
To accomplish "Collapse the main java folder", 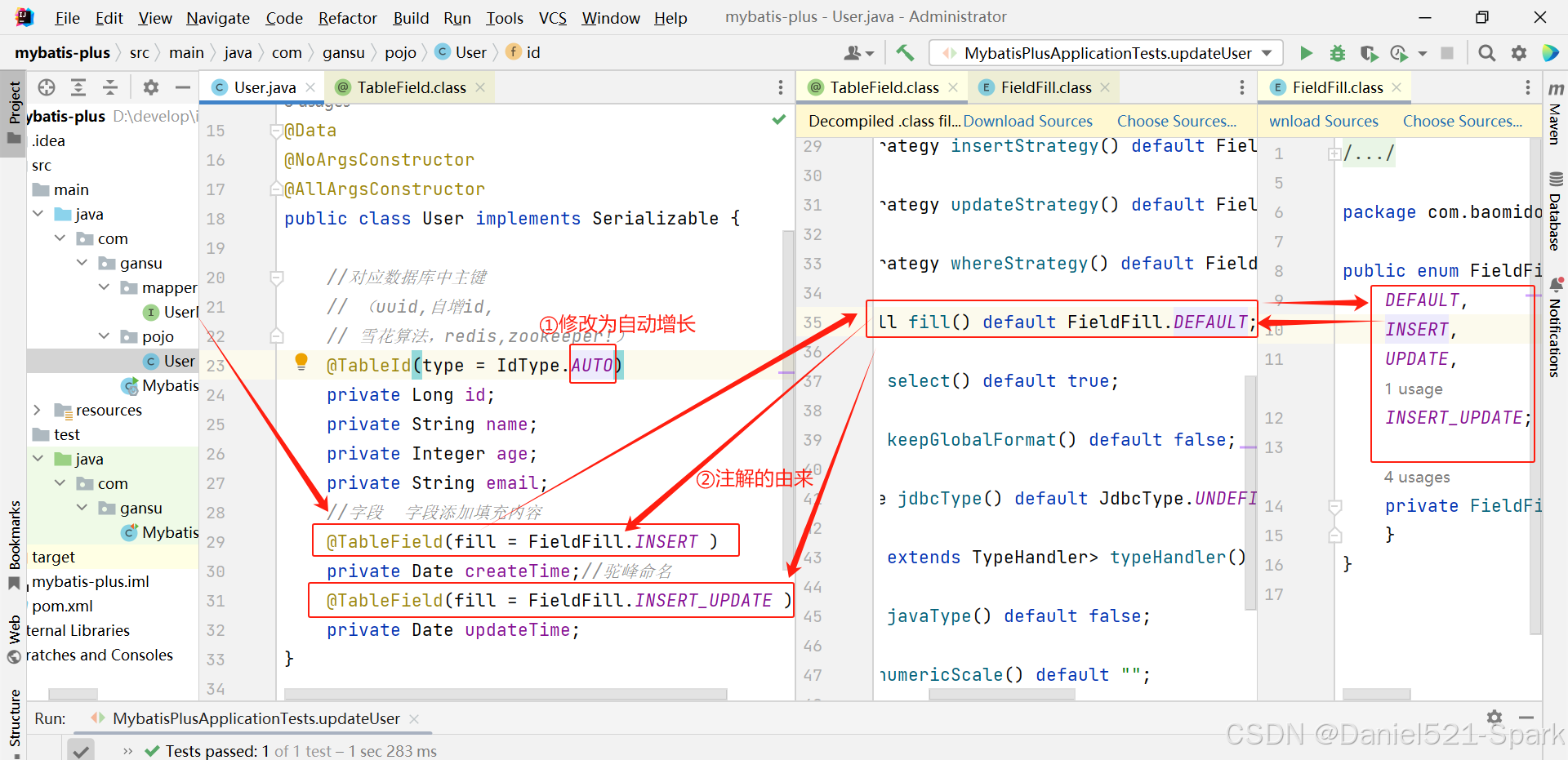I will pyautogui.click(x=38, y=214).
